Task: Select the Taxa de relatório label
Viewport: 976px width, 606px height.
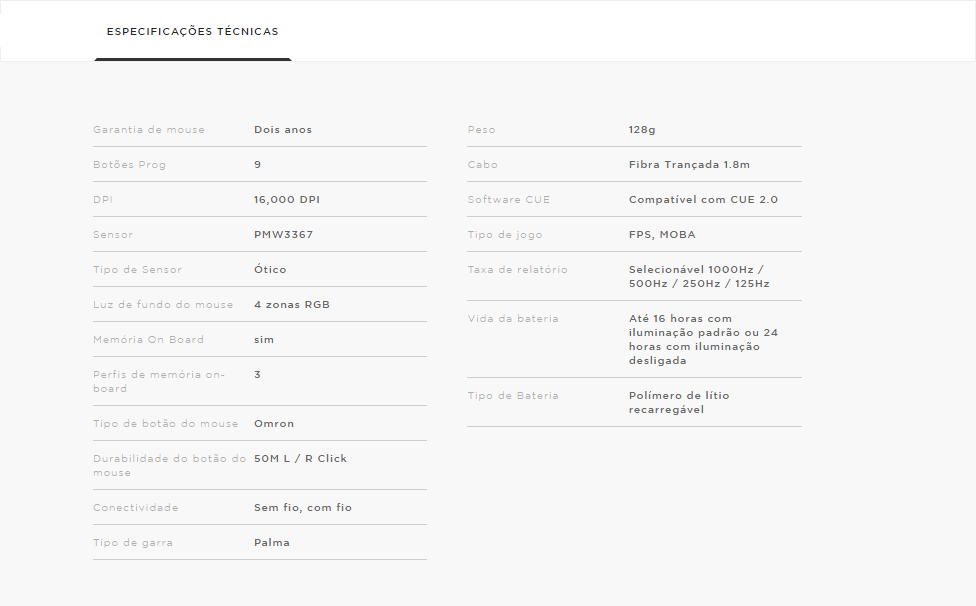Action: point(518,269)
